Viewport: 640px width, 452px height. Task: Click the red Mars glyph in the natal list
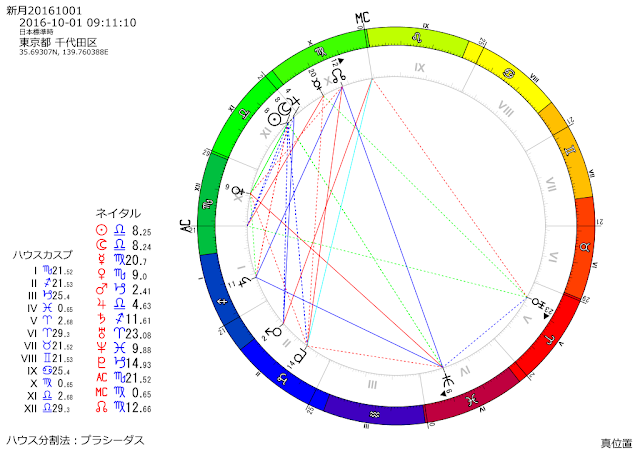coord(101,289)
